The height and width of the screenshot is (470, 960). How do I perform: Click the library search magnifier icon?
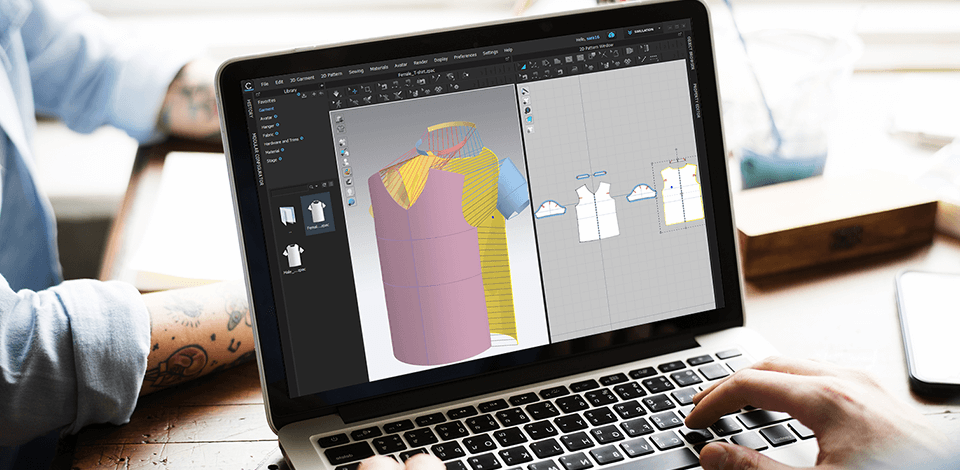pos(312,186)
